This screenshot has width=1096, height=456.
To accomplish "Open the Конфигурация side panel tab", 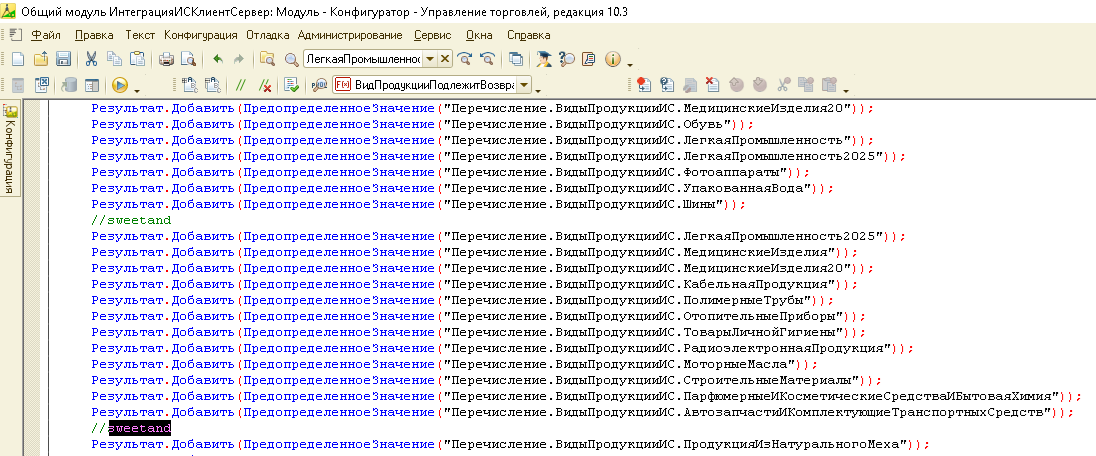I will 10,150.
